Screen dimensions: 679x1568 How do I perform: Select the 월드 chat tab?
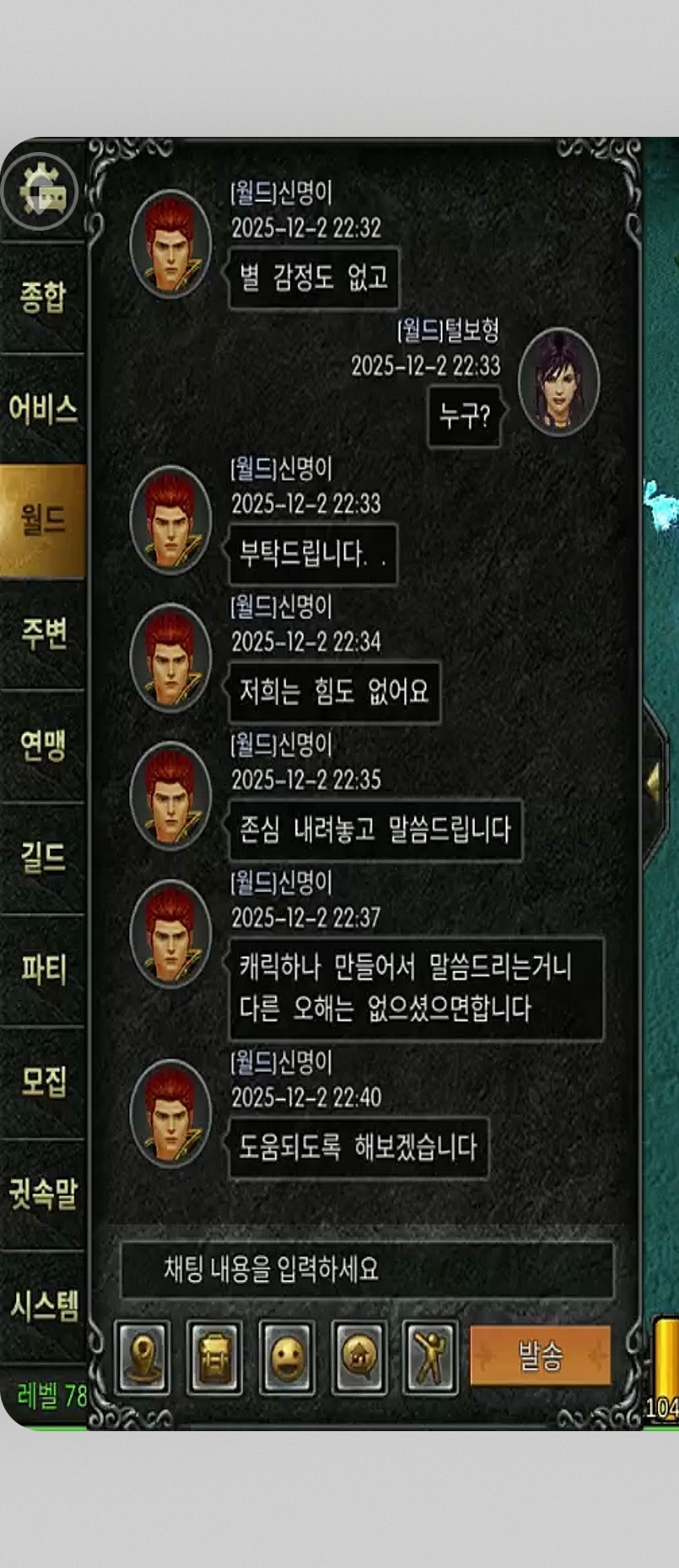click(43, 520)
